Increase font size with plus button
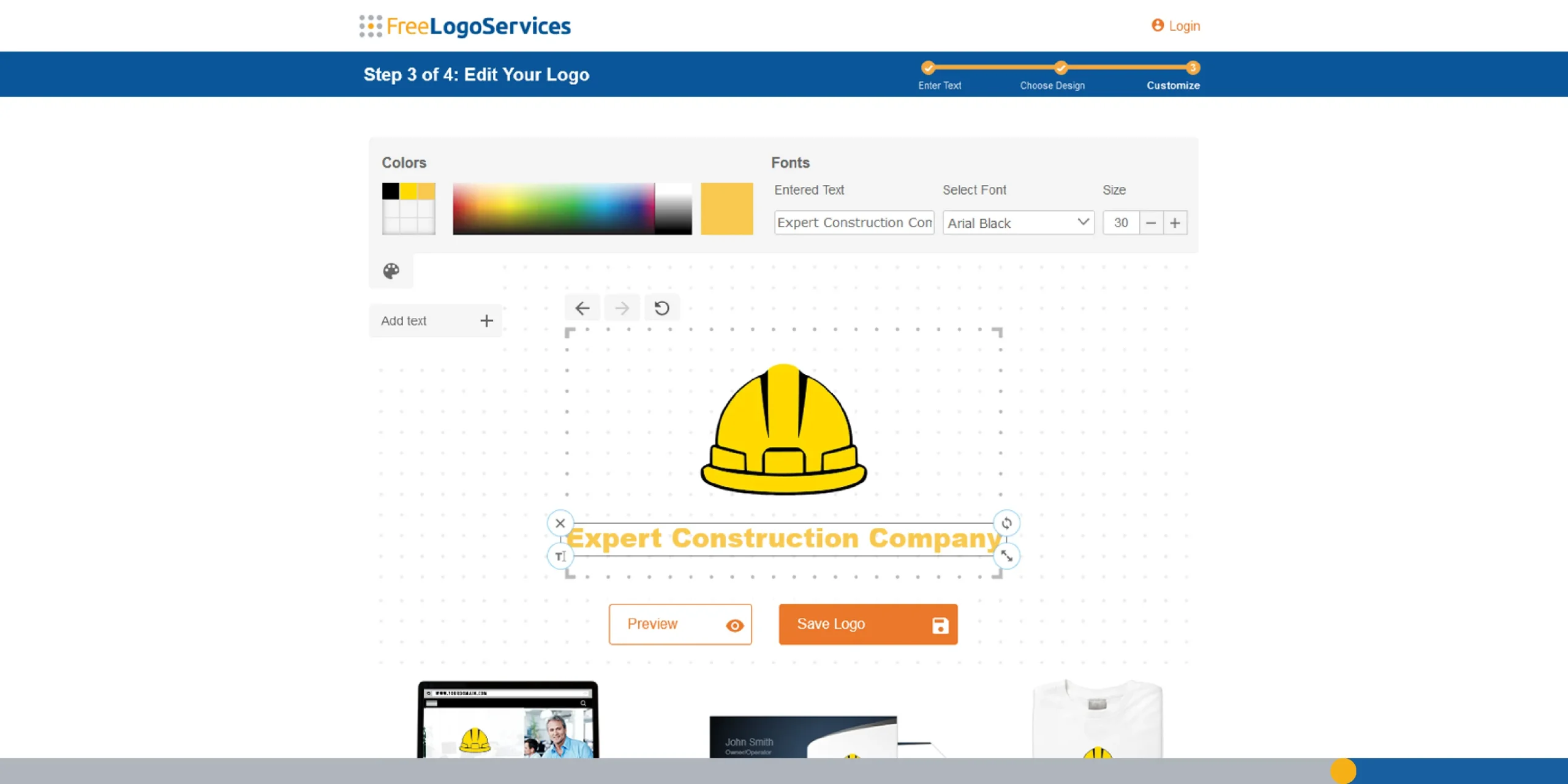Image resolution: width=1568 pixels, height=784 pixels. (1175, 223)
